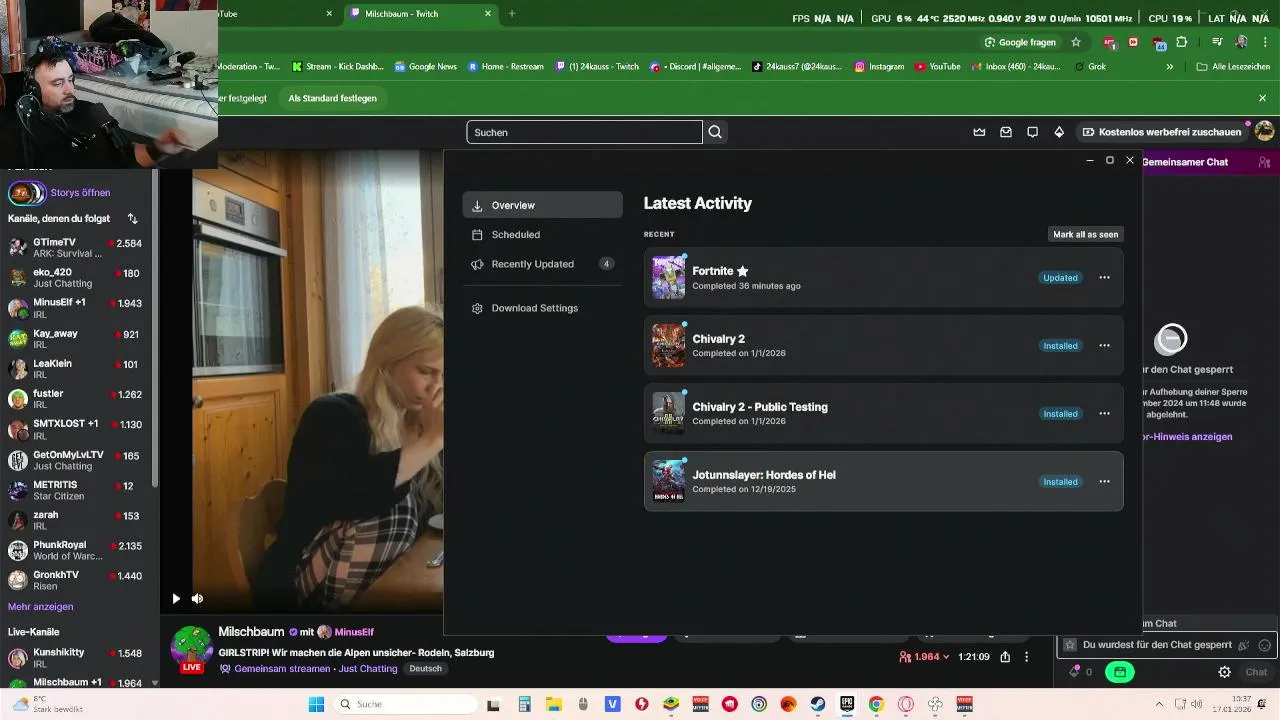Image resolution: width=1280 pixels, height=720 pixels.
Task: Share the stream with the share icon
Action: [x=1005, y=657]
